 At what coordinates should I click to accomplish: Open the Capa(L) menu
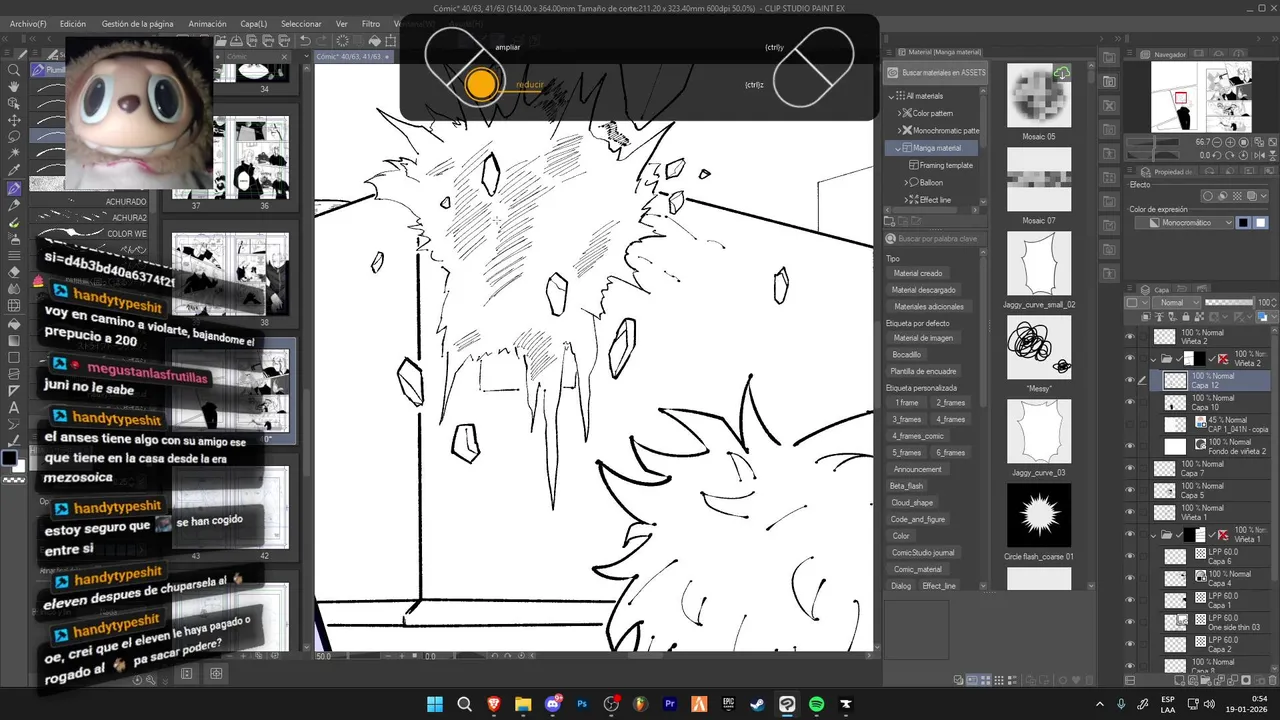254,23
